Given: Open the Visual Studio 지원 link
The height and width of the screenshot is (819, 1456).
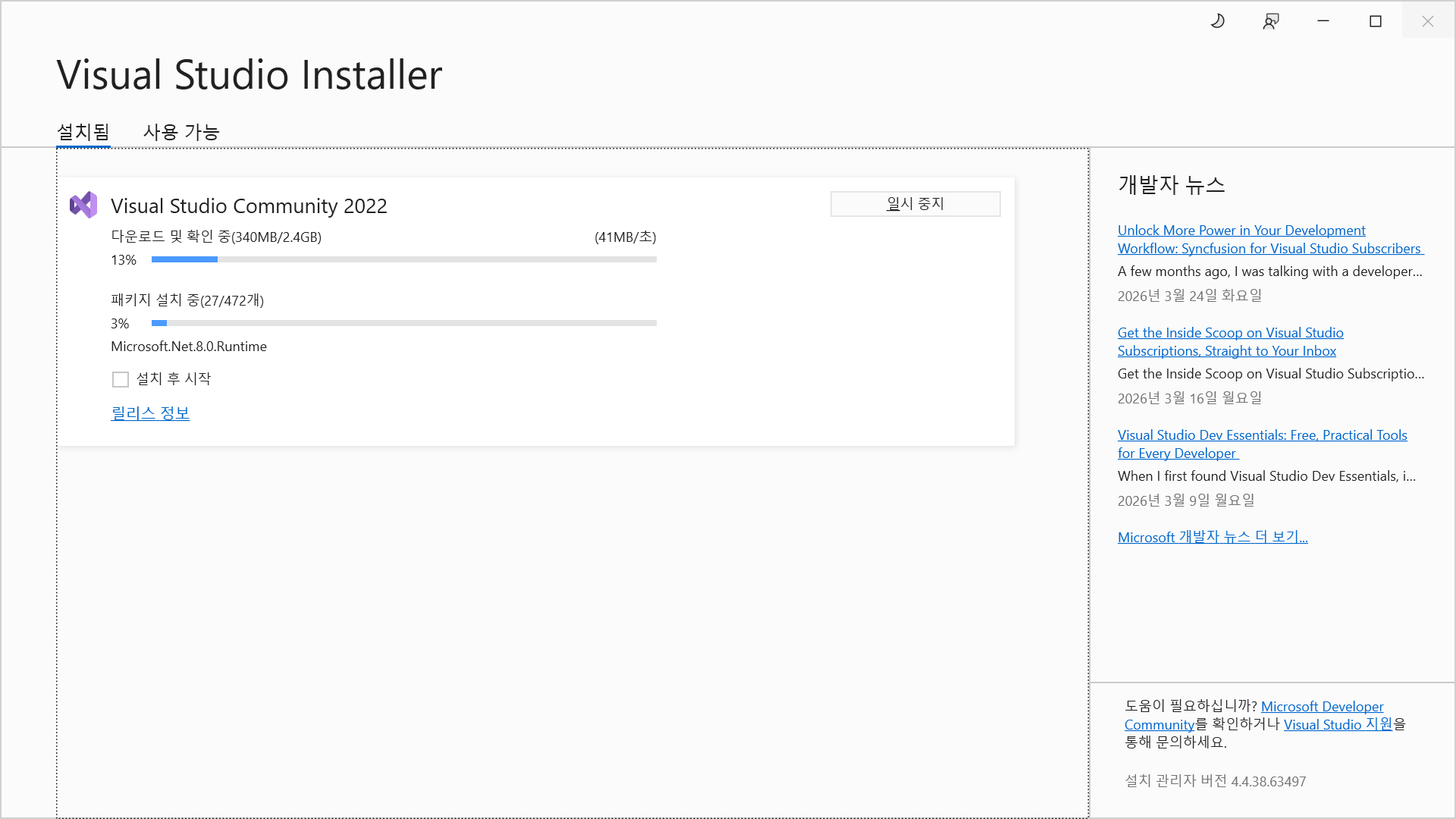Looking at the screenshot, I should click(x=1338, y=724).
